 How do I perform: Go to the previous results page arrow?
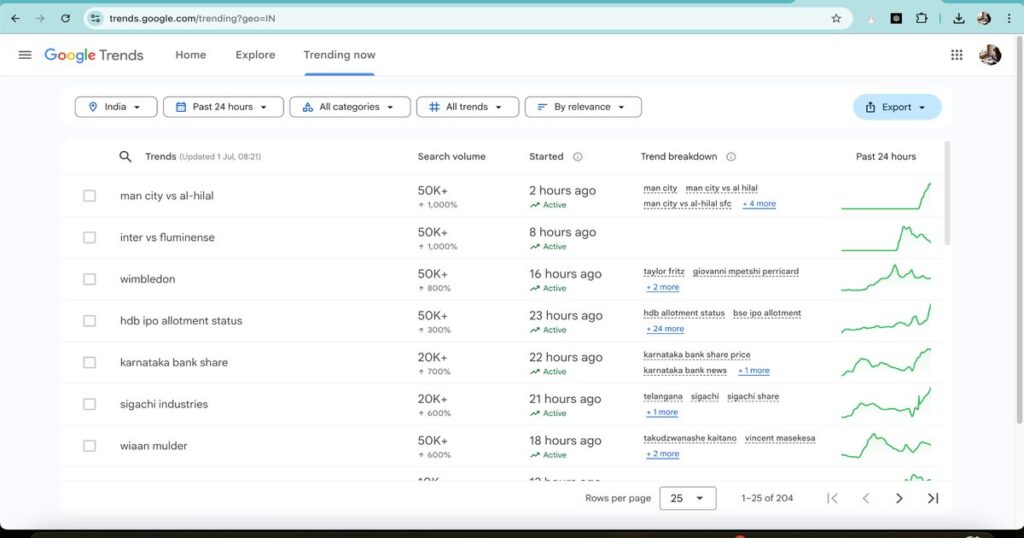(x=866, y=498)
